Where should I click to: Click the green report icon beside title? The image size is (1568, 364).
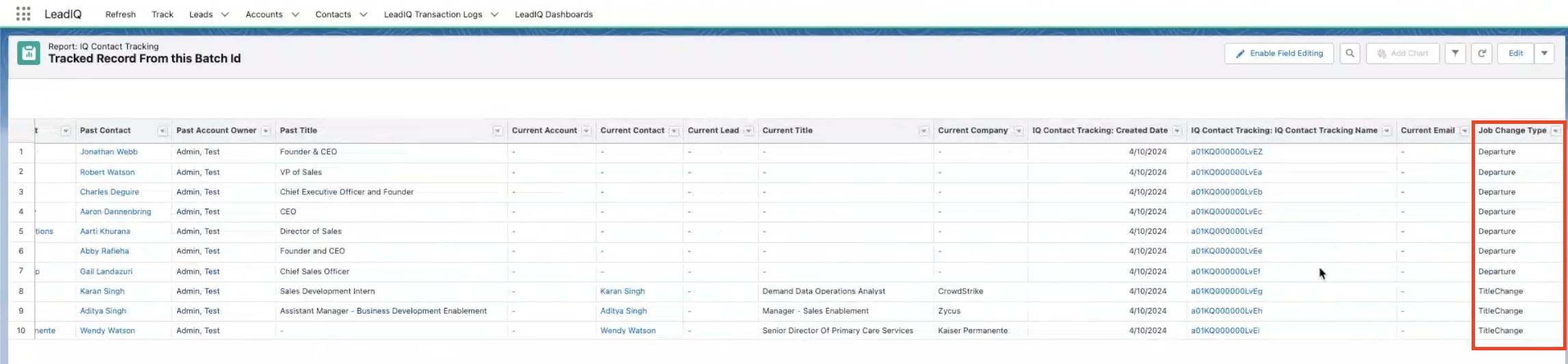coord(29,53)
